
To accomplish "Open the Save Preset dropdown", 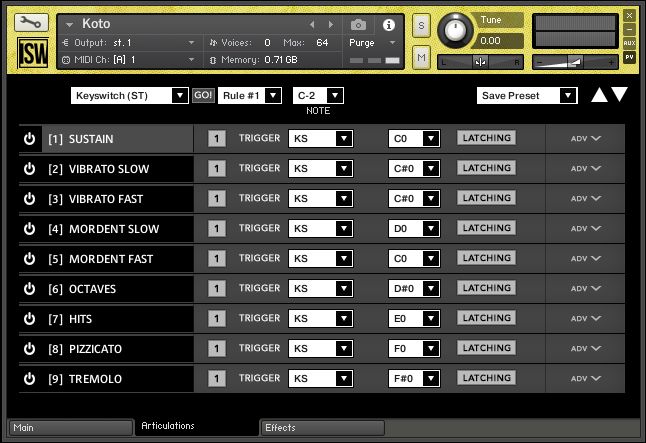I will [x=527, y=96].
